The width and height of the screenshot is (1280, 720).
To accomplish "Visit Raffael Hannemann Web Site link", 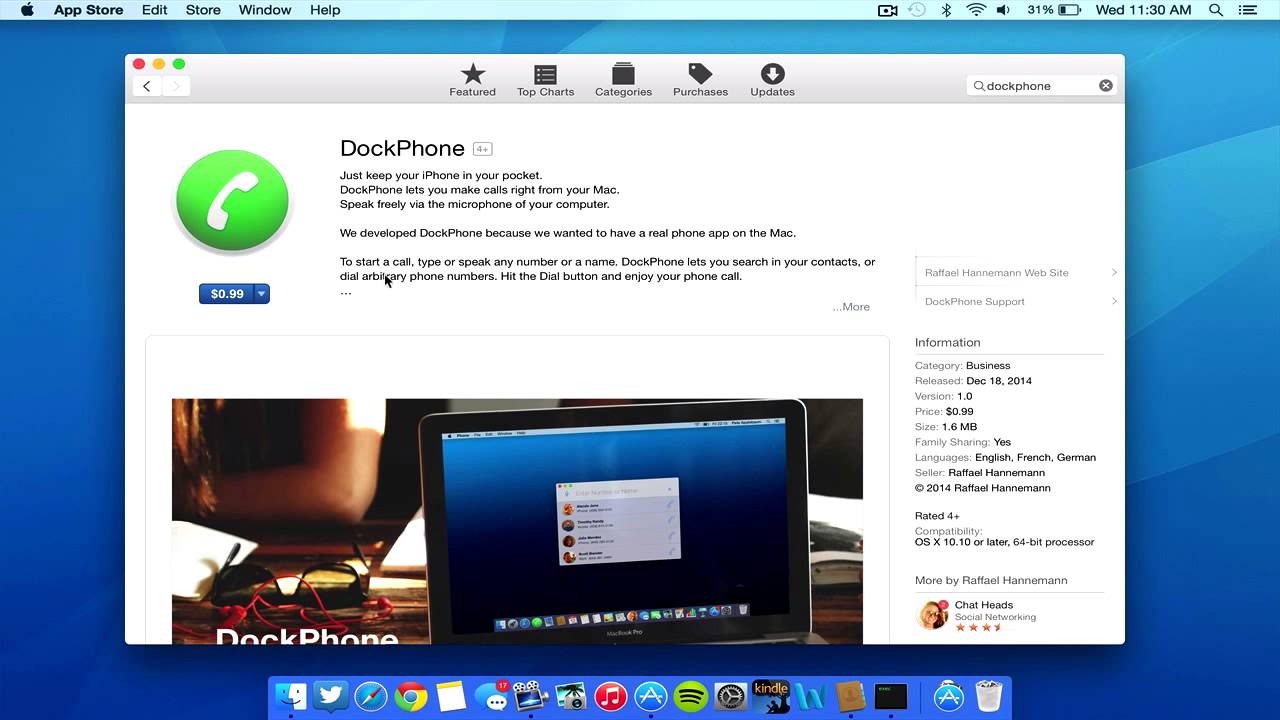I will [997, 272].
